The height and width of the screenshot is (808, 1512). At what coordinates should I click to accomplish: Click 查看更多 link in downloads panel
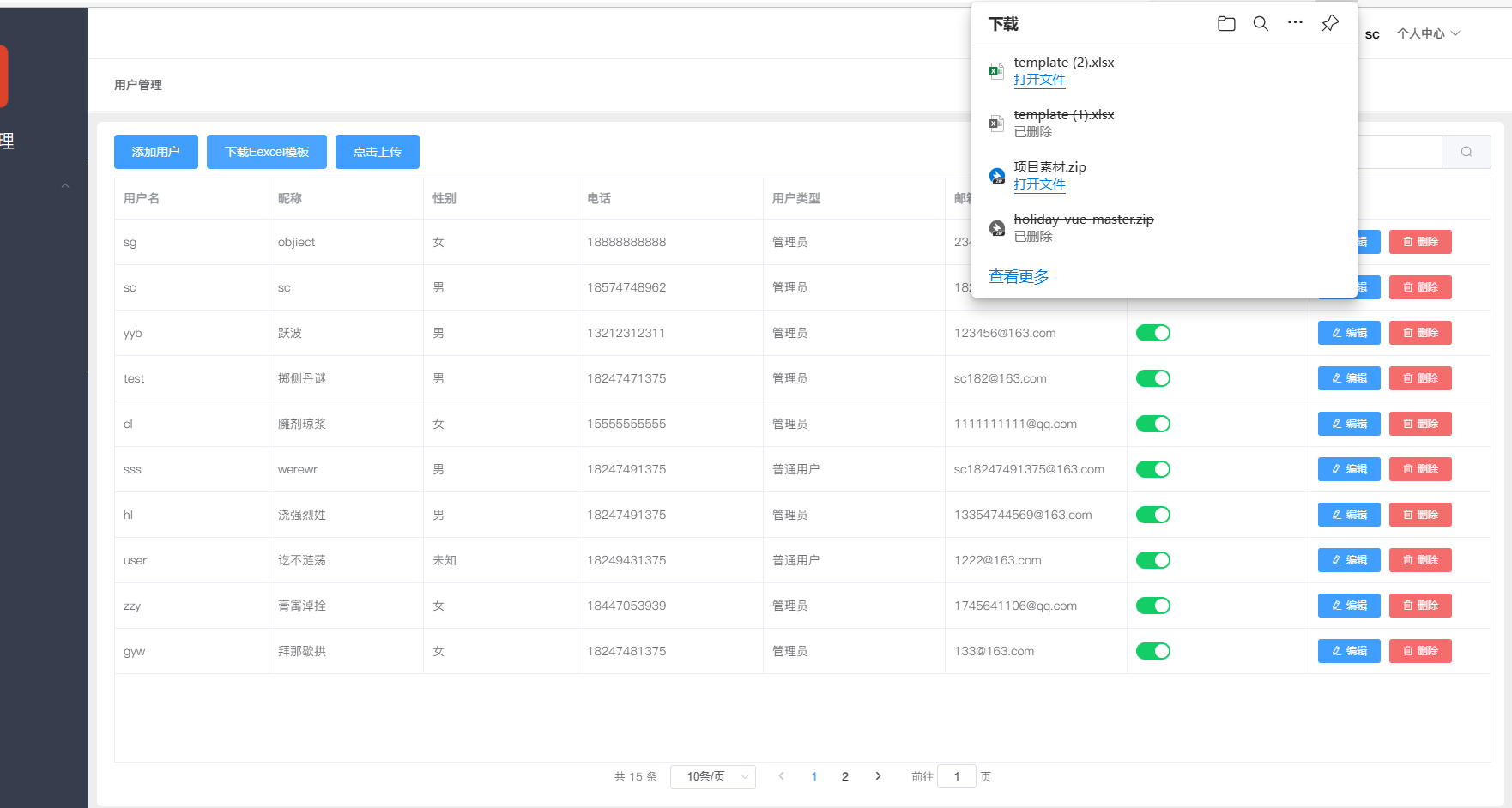tap(1019, 276)
